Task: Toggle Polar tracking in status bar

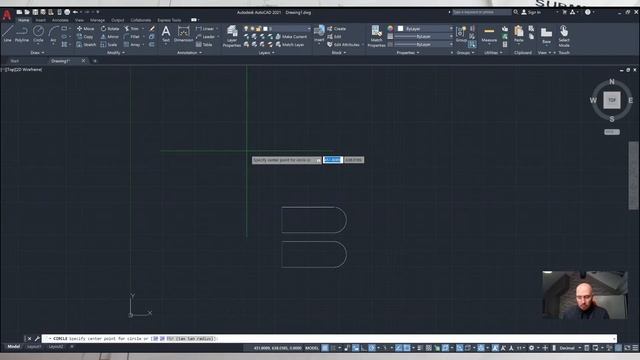Action: (372, 348)
